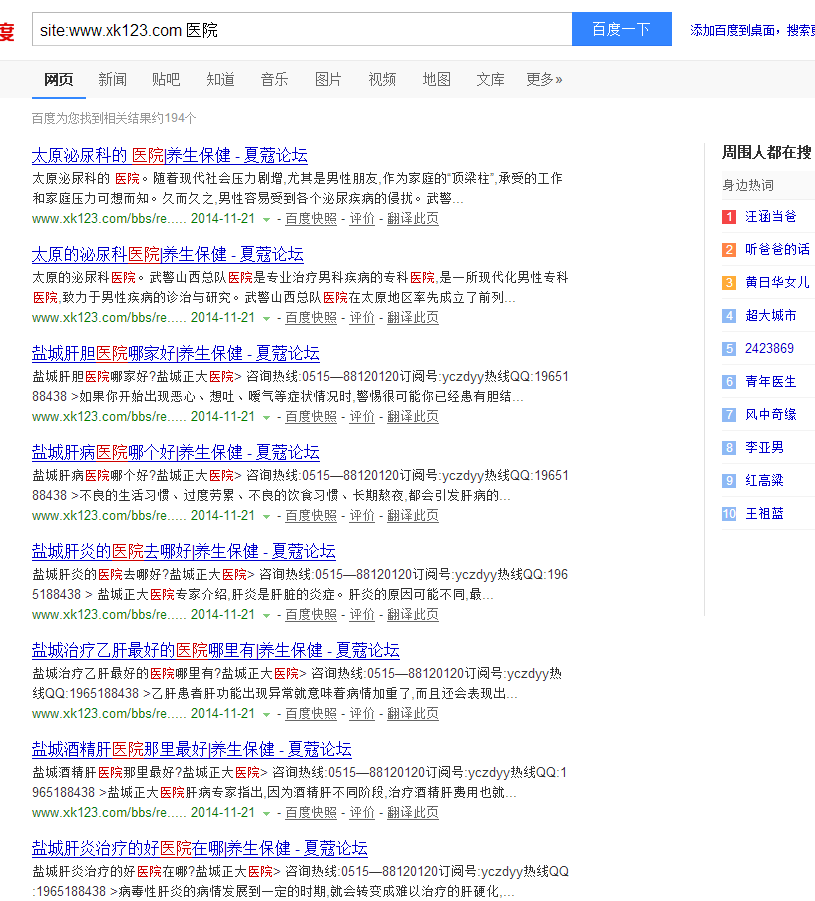815x901 pixels.
Task: Click 翻译此页 on the second result
Action: 413,317
